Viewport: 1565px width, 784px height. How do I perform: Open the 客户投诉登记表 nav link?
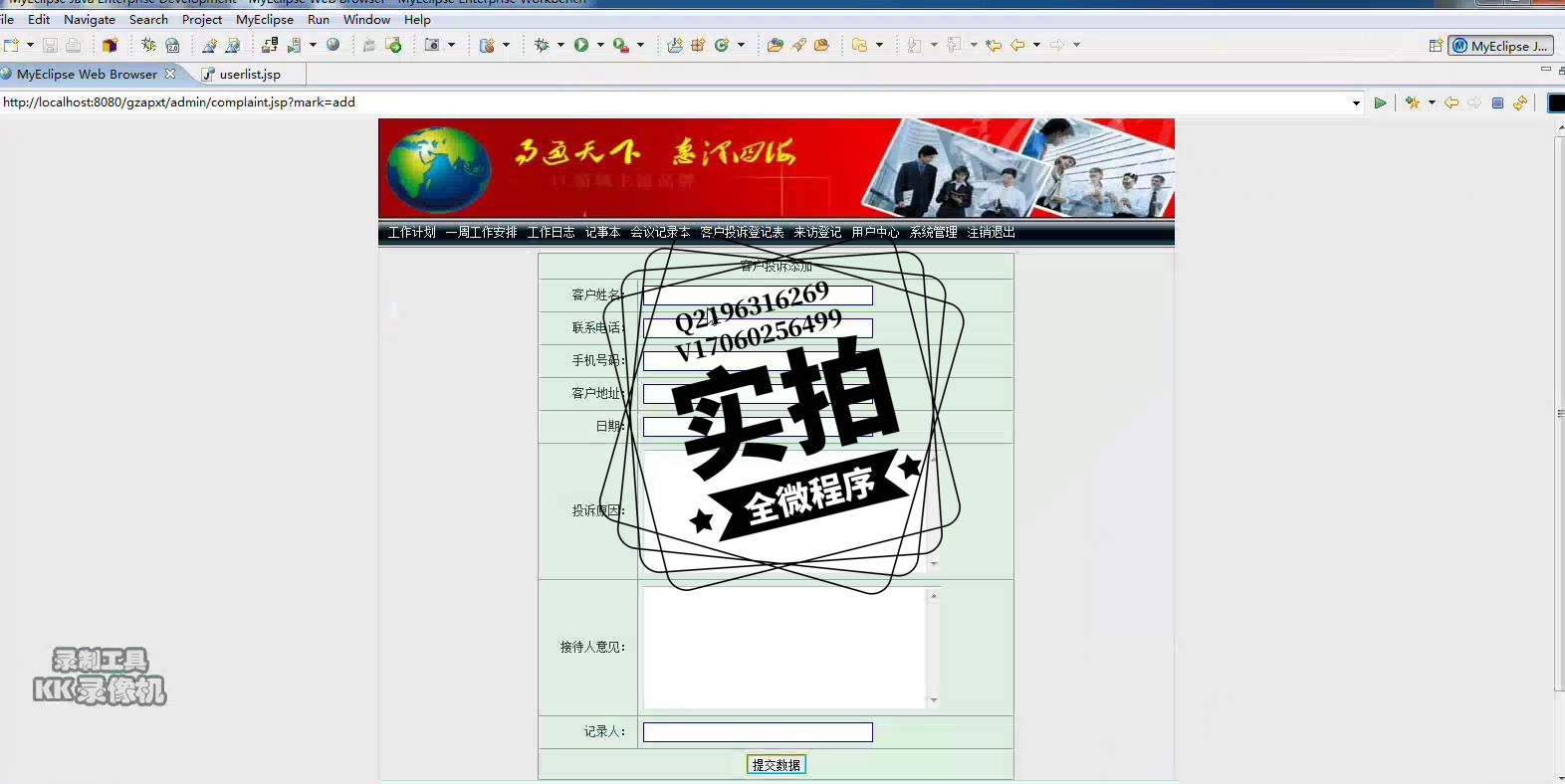coord(742,232)
